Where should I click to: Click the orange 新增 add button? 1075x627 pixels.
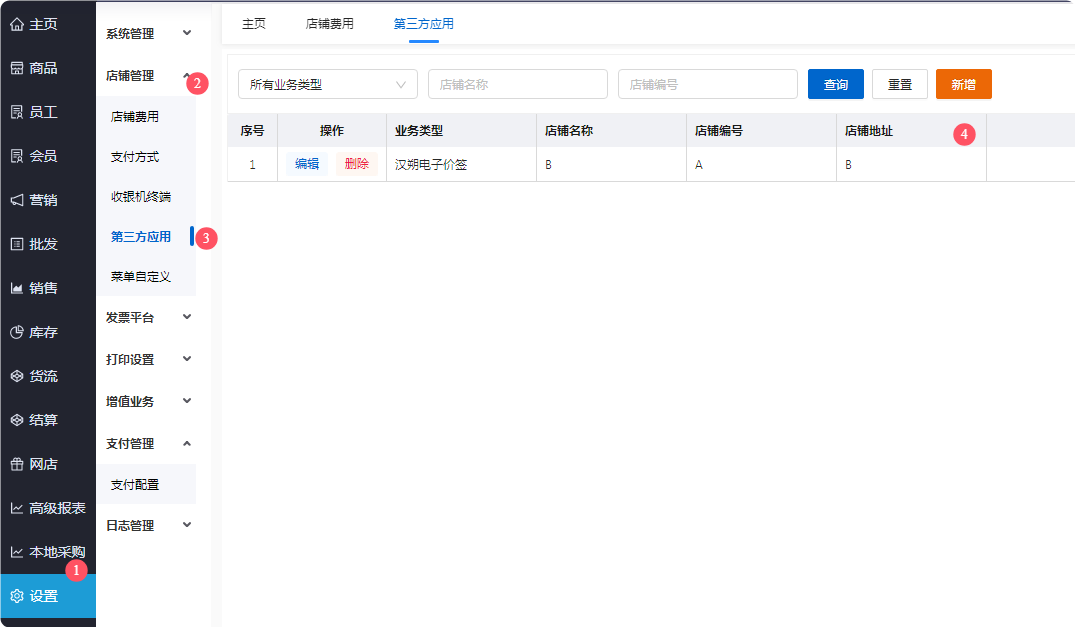[963, 84]
